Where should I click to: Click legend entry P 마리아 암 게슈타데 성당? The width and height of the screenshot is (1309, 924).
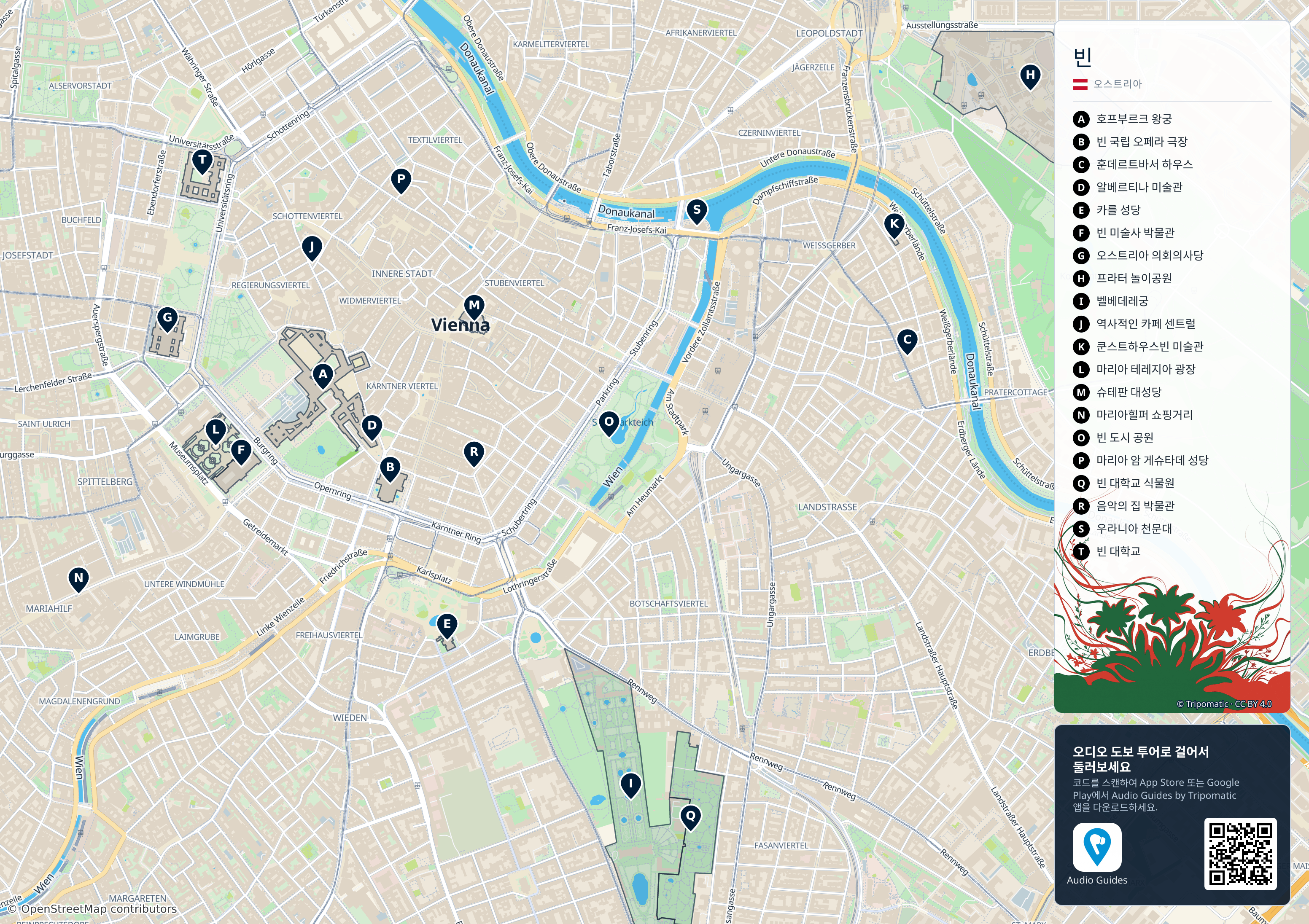(1141, 461)
